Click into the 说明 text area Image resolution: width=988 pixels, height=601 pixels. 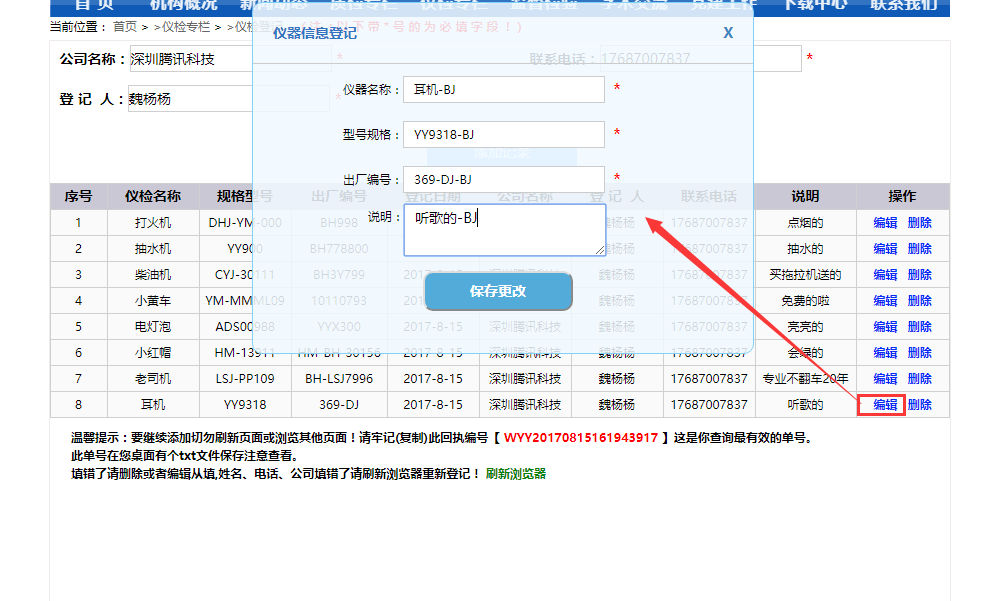pyautogui.click(x=505, y=230)
